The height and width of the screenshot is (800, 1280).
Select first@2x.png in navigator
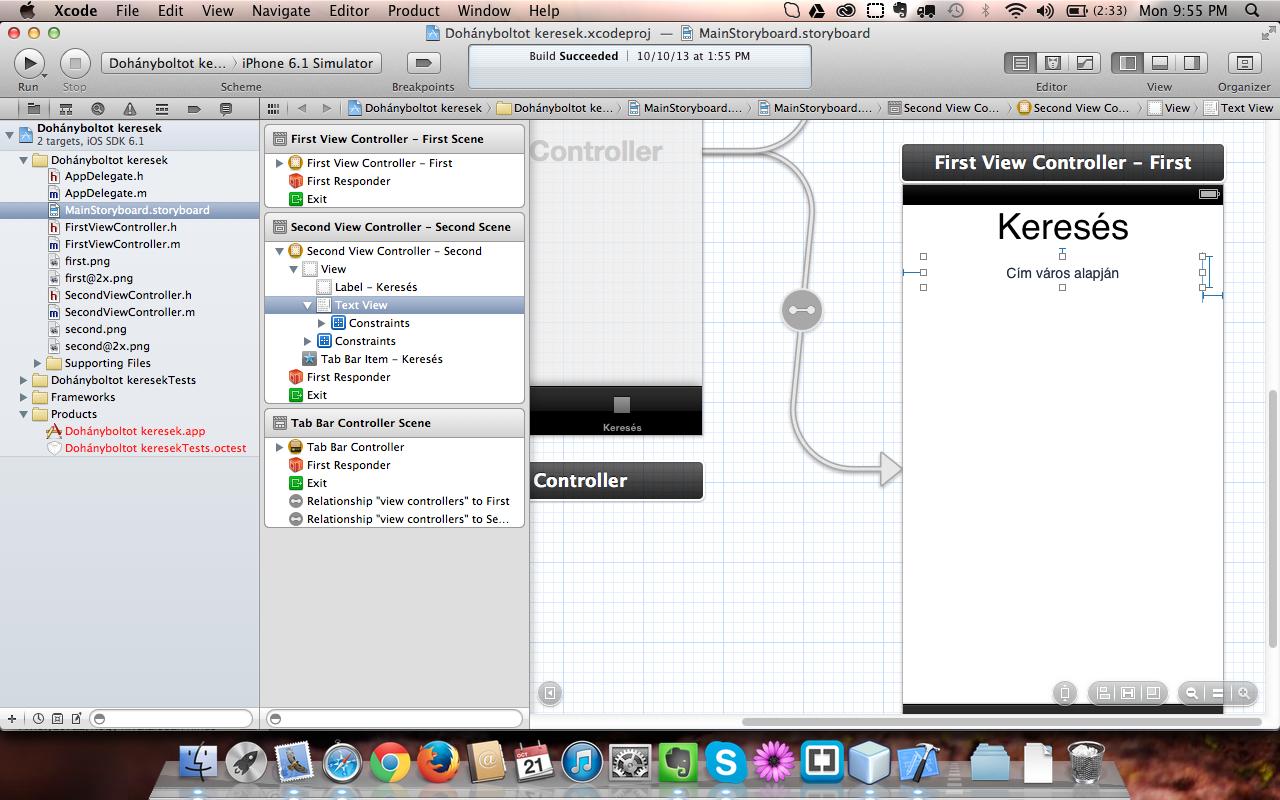click(98, 278)
